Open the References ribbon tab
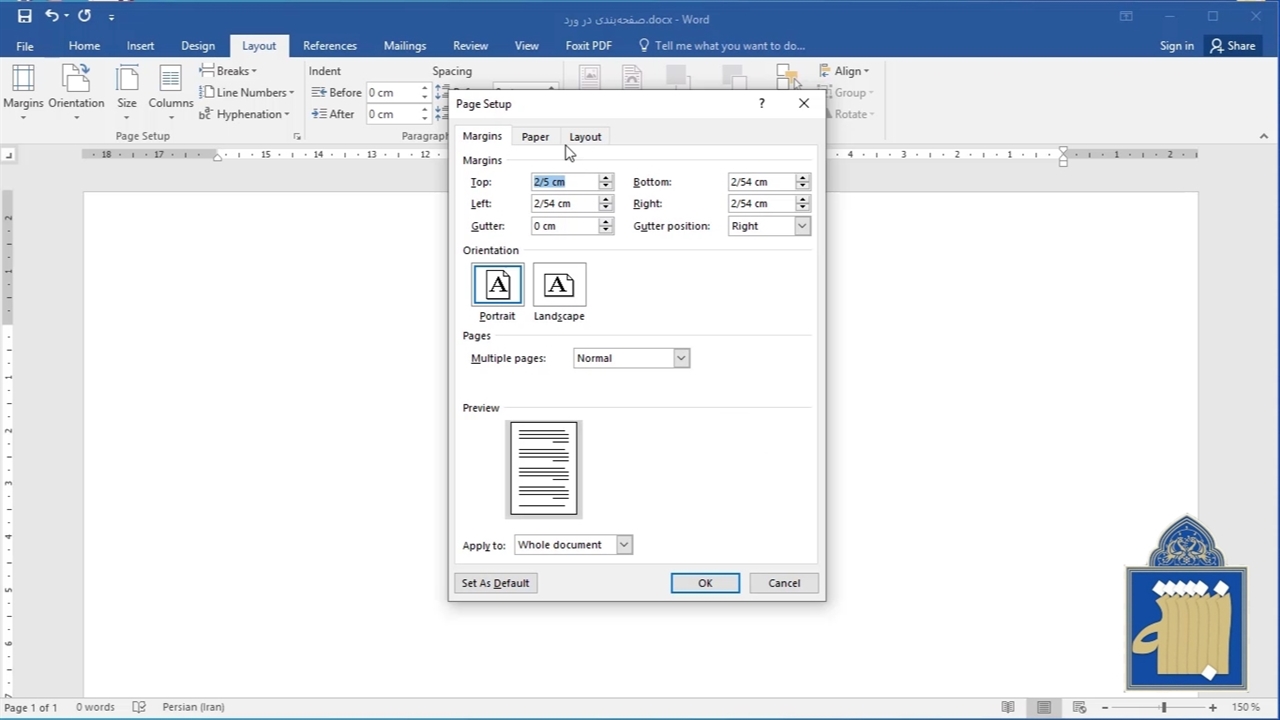Viewport: 1280px width, 720px height. [x=329, y=45]
